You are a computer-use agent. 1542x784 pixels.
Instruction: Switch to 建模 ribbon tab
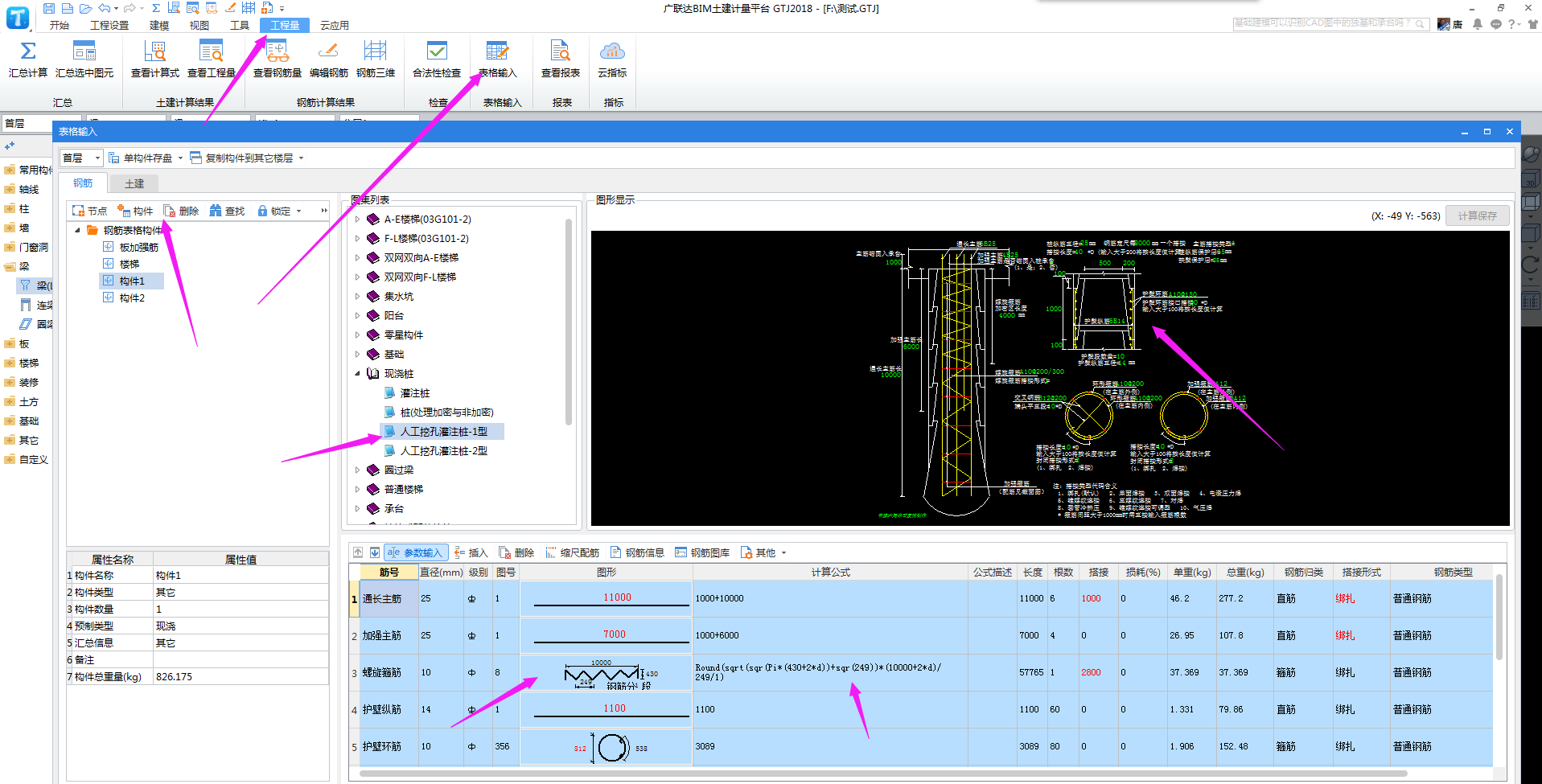pos(159,25)
